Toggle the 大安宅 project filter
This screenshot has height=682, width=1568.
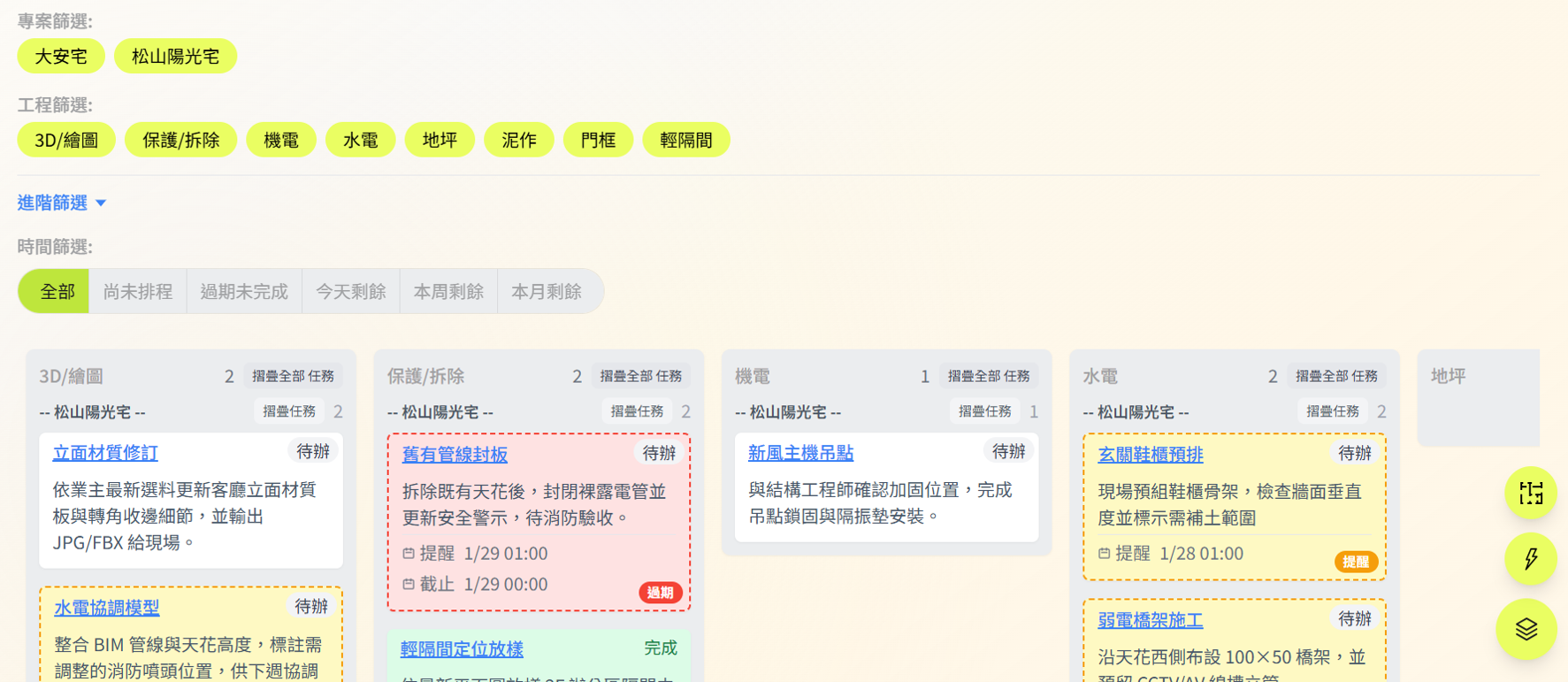tap(61, 57)
